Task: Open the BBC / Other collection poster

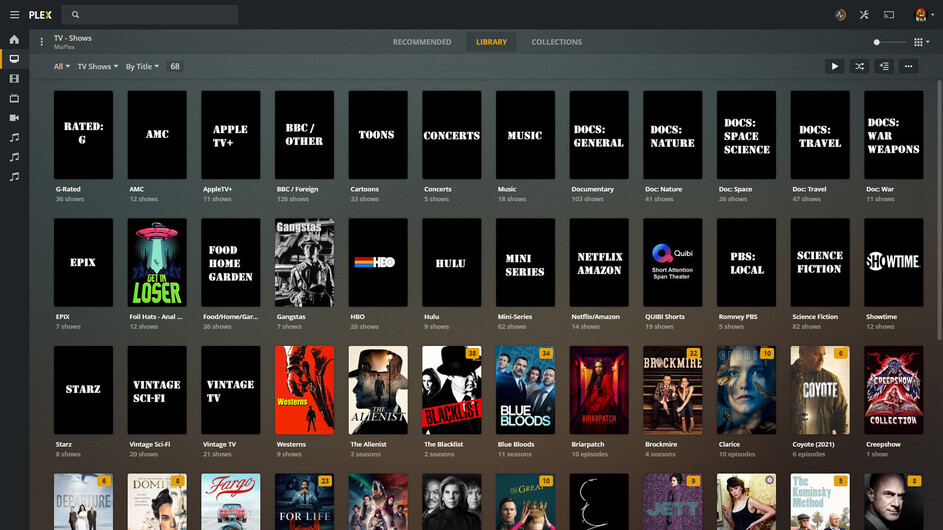Action: point(304,135)
